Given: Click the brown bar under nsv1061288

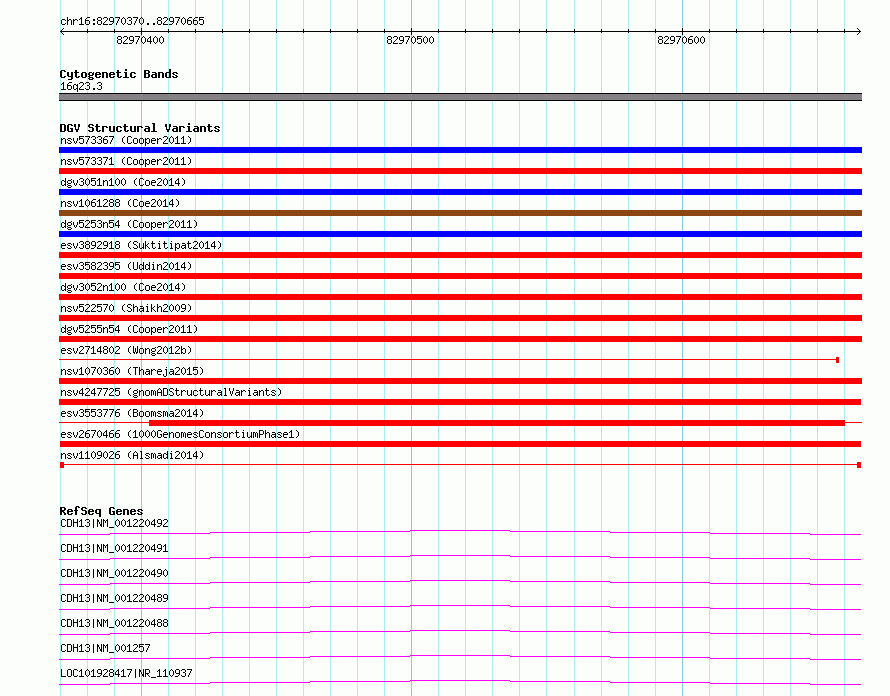Looking at the screenshot, I should tap(460, 213).
